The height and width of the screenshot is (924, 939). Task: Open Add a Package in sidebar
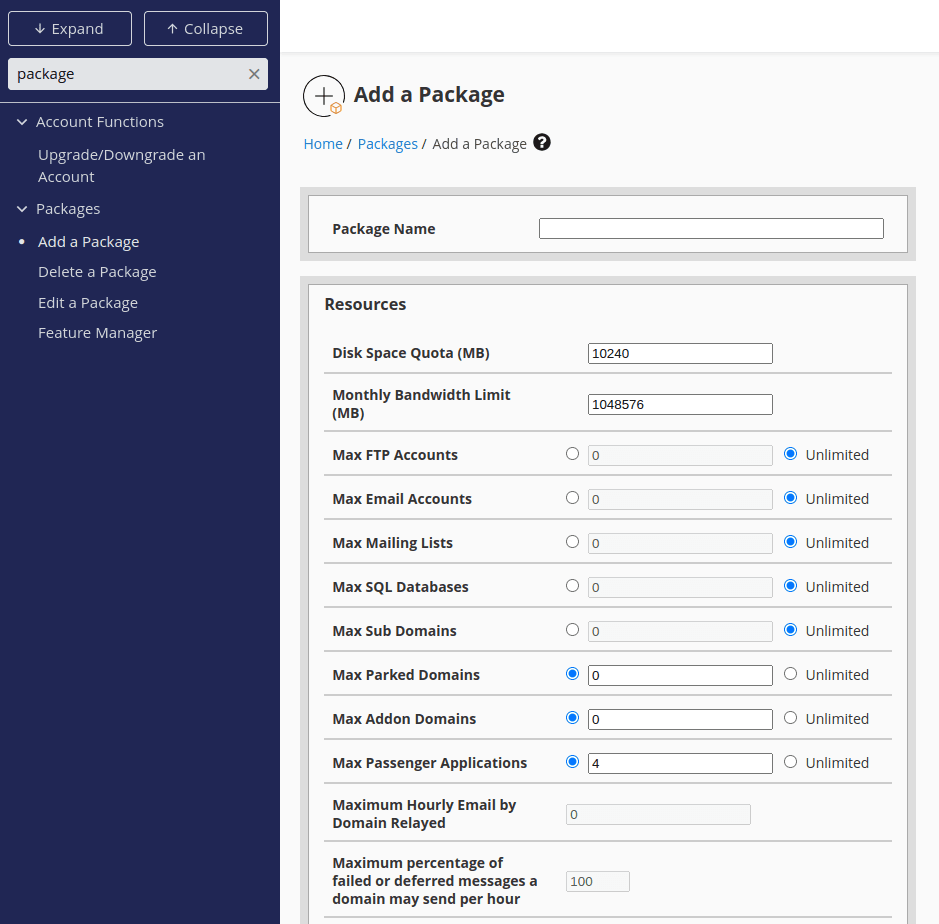[x=89, y=242]
